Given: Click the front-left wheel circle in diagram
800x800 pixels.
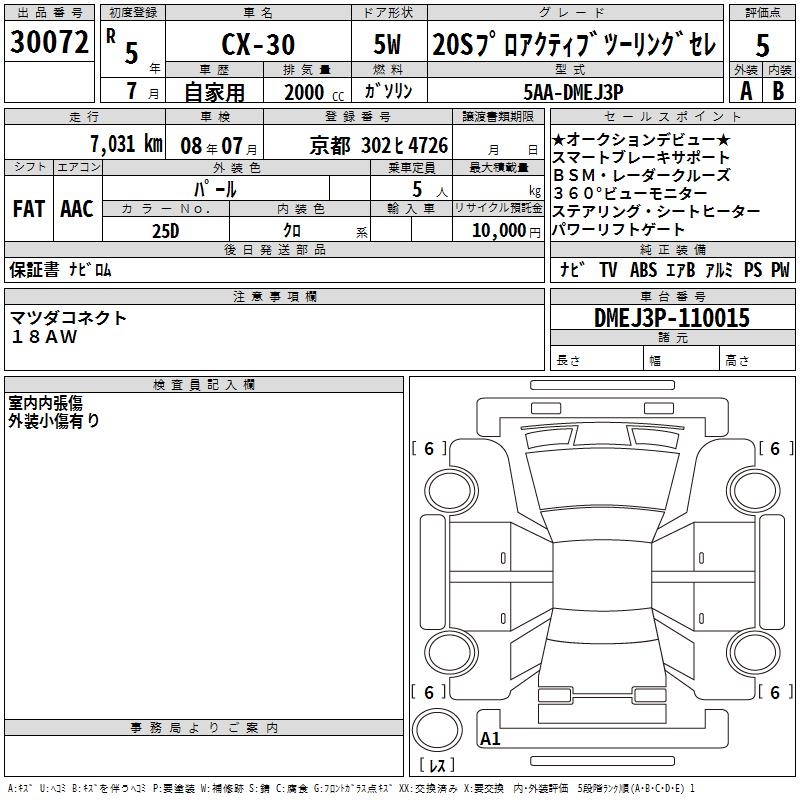Looking at the screenshot, I should click(x=451, y=491).
